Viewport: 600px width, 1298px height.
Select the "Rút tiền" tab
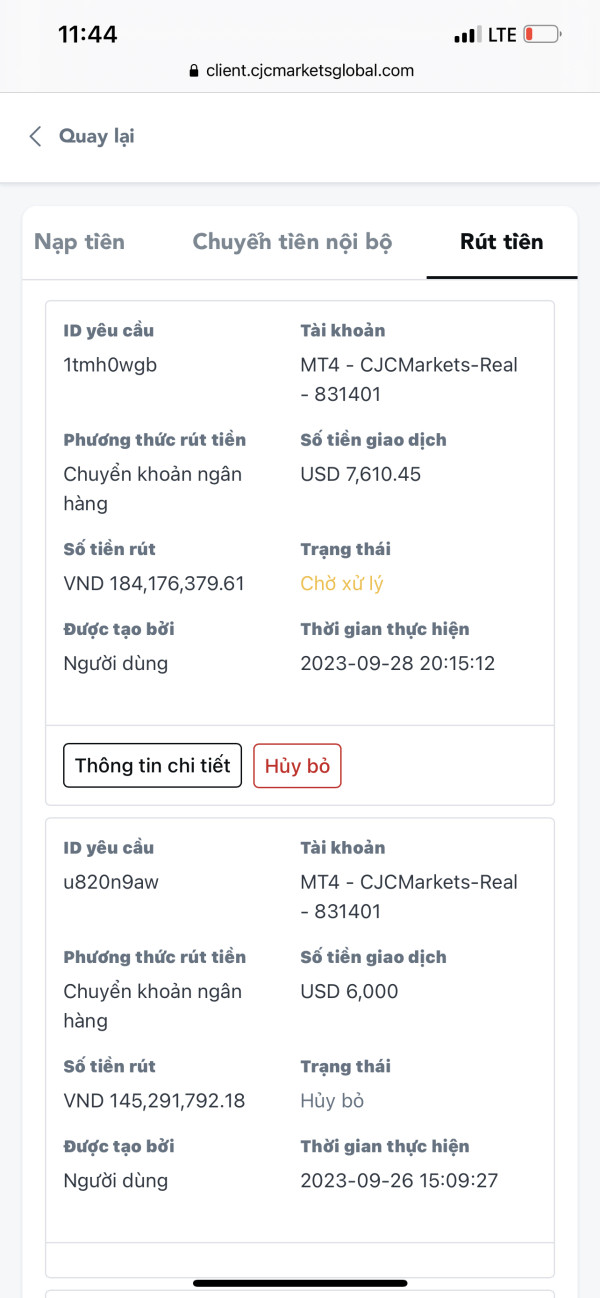[501, 242]
